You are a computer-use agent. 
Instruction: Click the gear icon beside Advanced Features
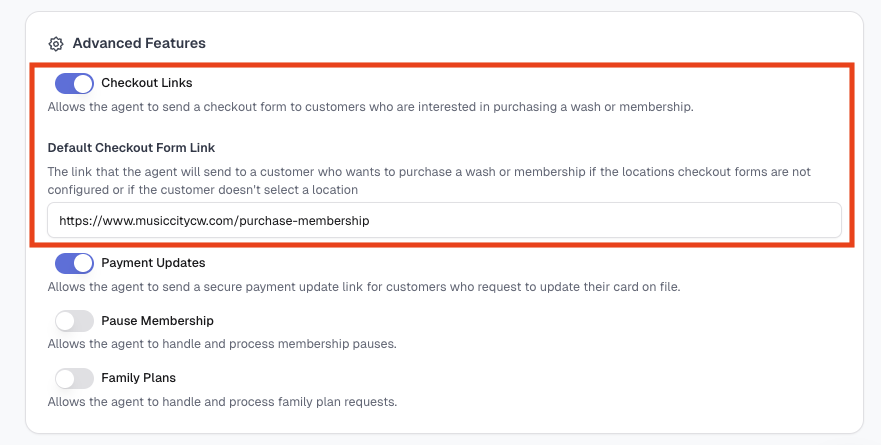coord(56,44)
